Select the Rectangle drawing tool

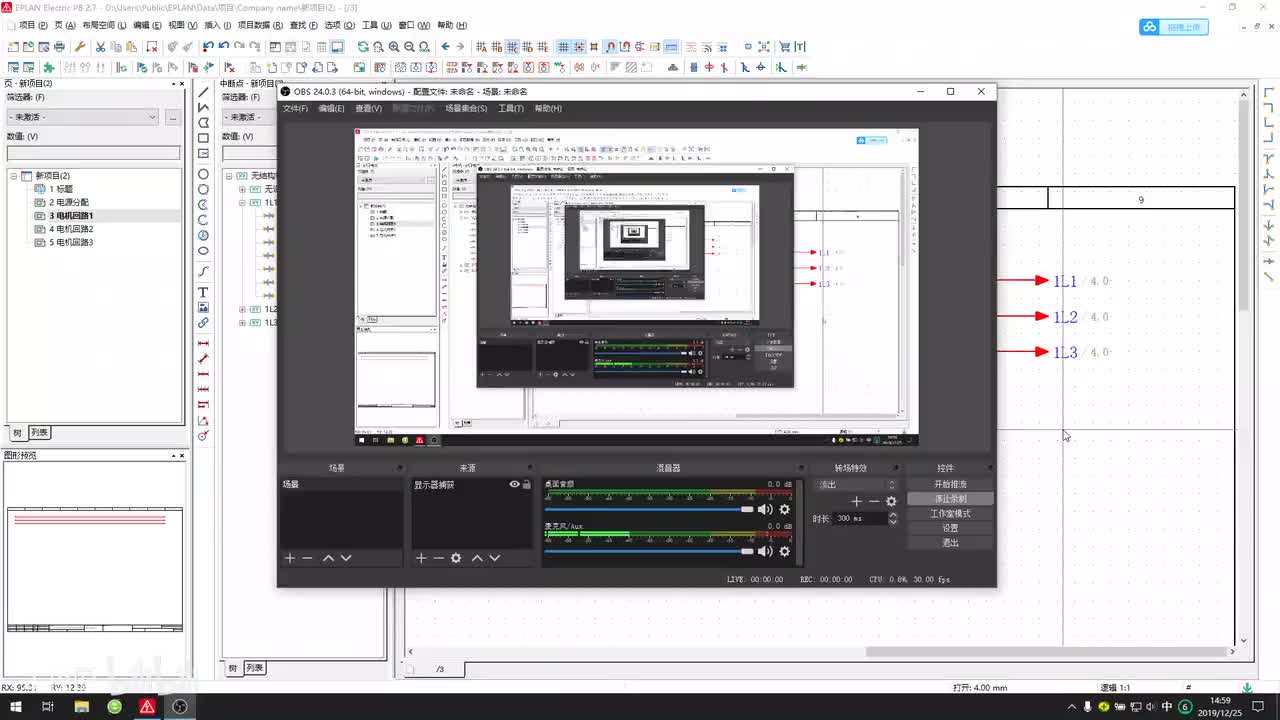pos(203,138)
